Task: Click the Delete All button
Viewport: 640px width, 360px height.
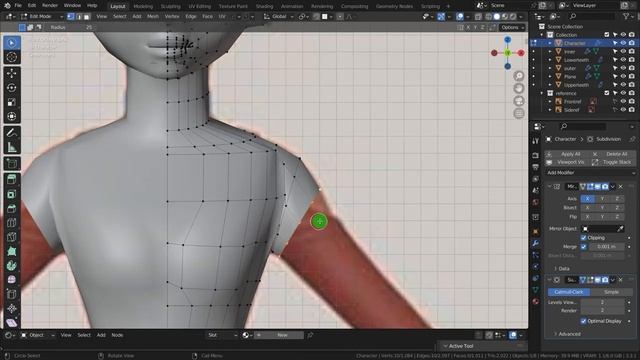Action: point(613,154)
